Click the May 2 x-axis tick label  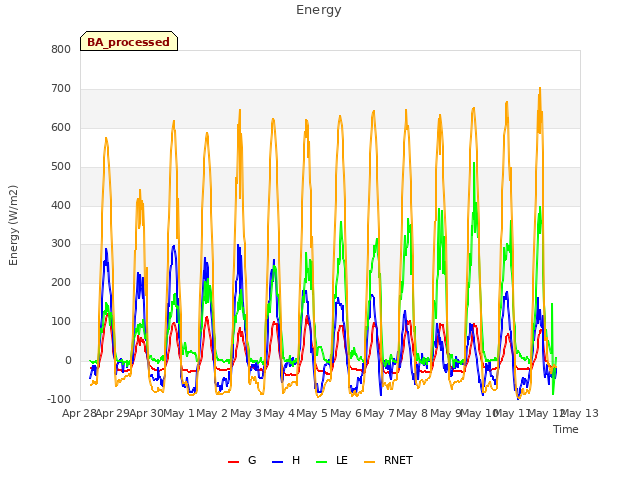pos(212,413)
